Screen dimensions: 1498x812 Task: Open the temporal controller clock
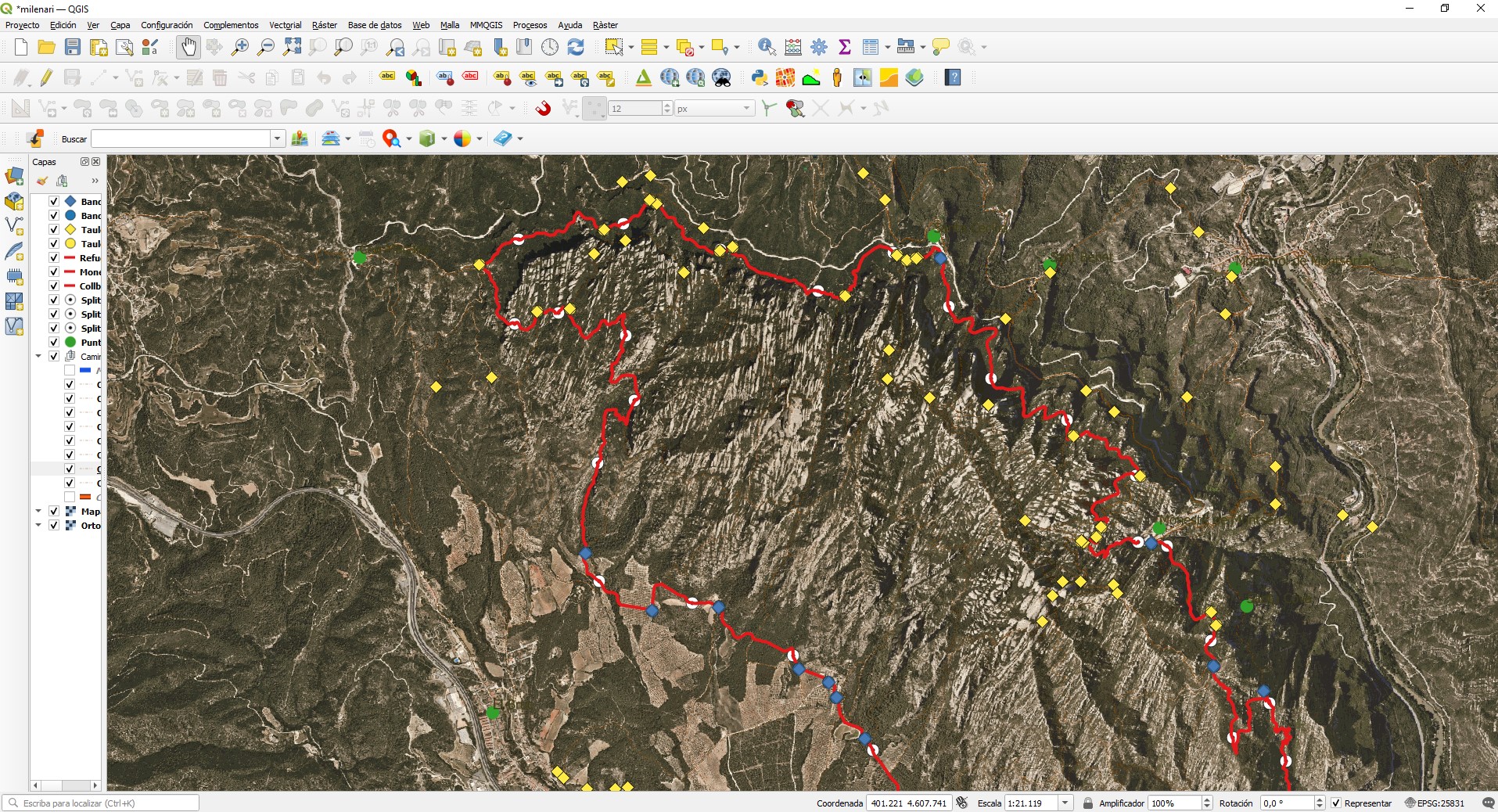coord(550,47)
